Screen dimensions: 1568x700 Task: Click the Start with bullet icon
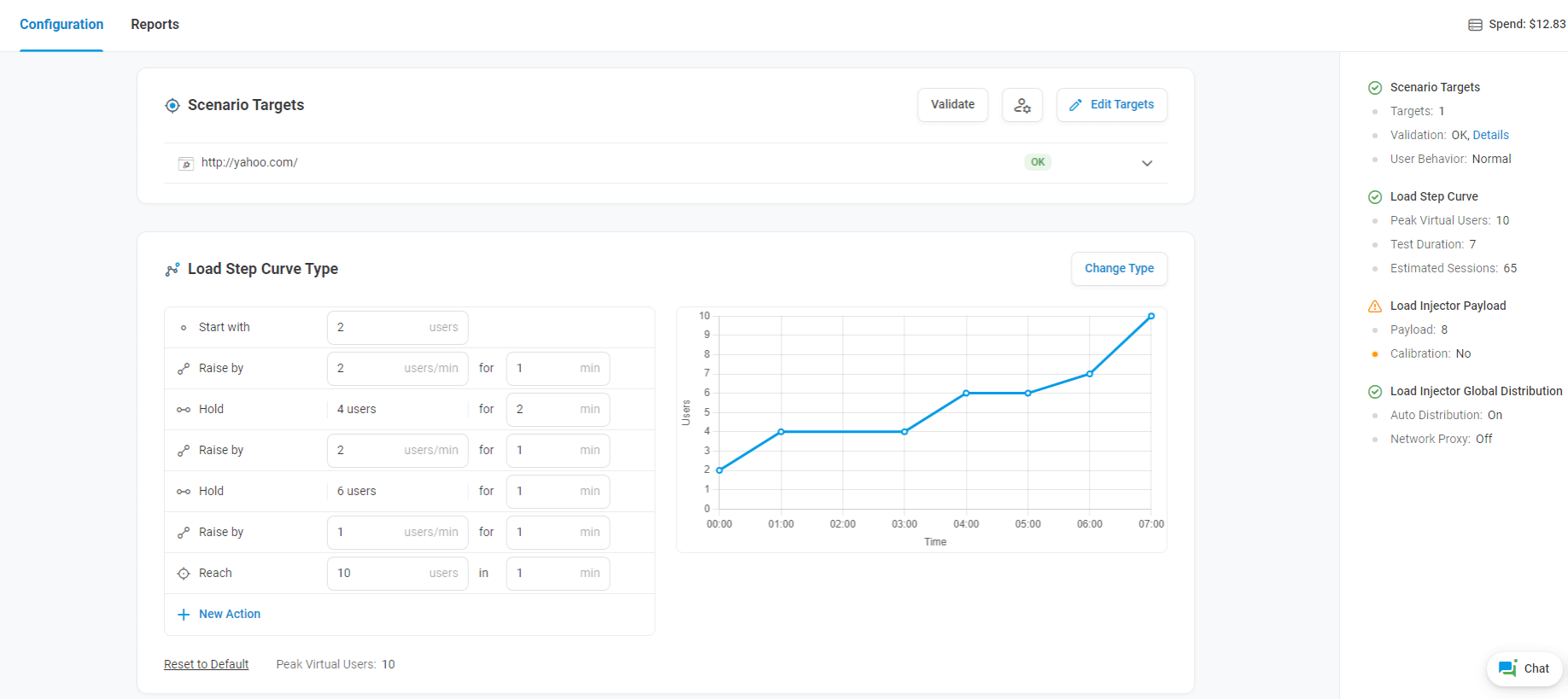[x=184, y=328]
